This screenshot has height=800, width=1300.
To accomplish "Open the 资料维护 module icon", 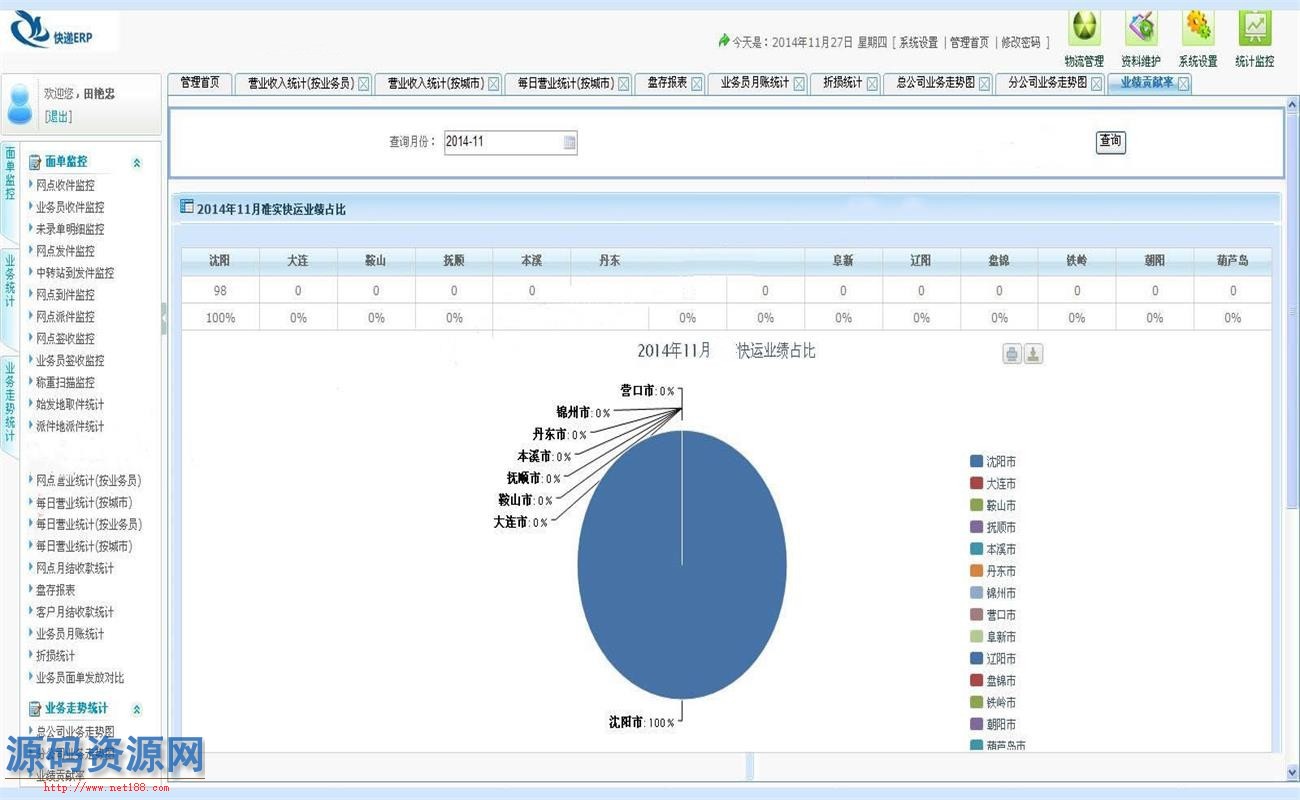I will [x=1141, y=28].
